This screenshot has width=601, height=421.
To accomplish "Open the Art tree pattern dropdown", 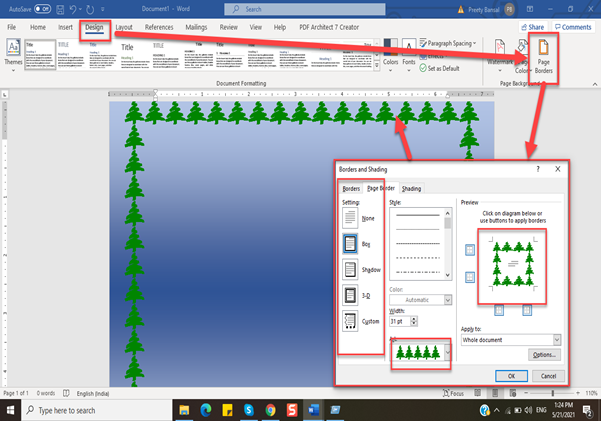I will (x=447, y=352).
